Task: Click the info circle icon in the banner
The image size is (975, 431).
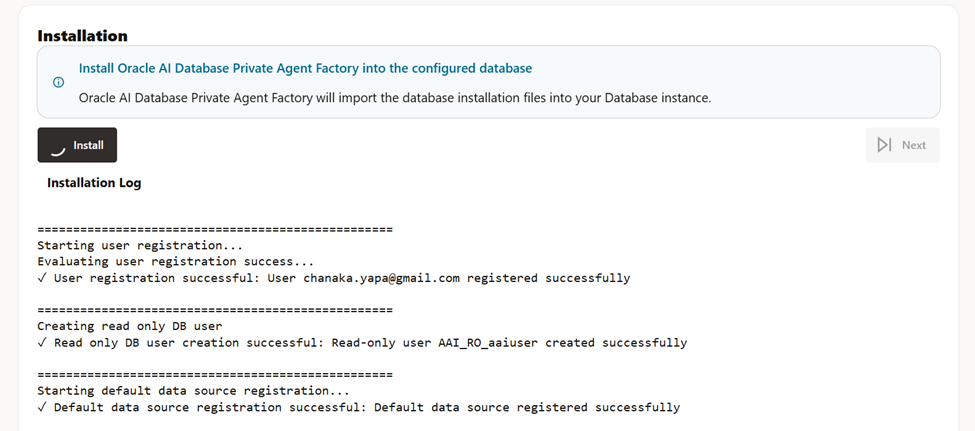Action: pyautogui.click(x=58, y=83)
